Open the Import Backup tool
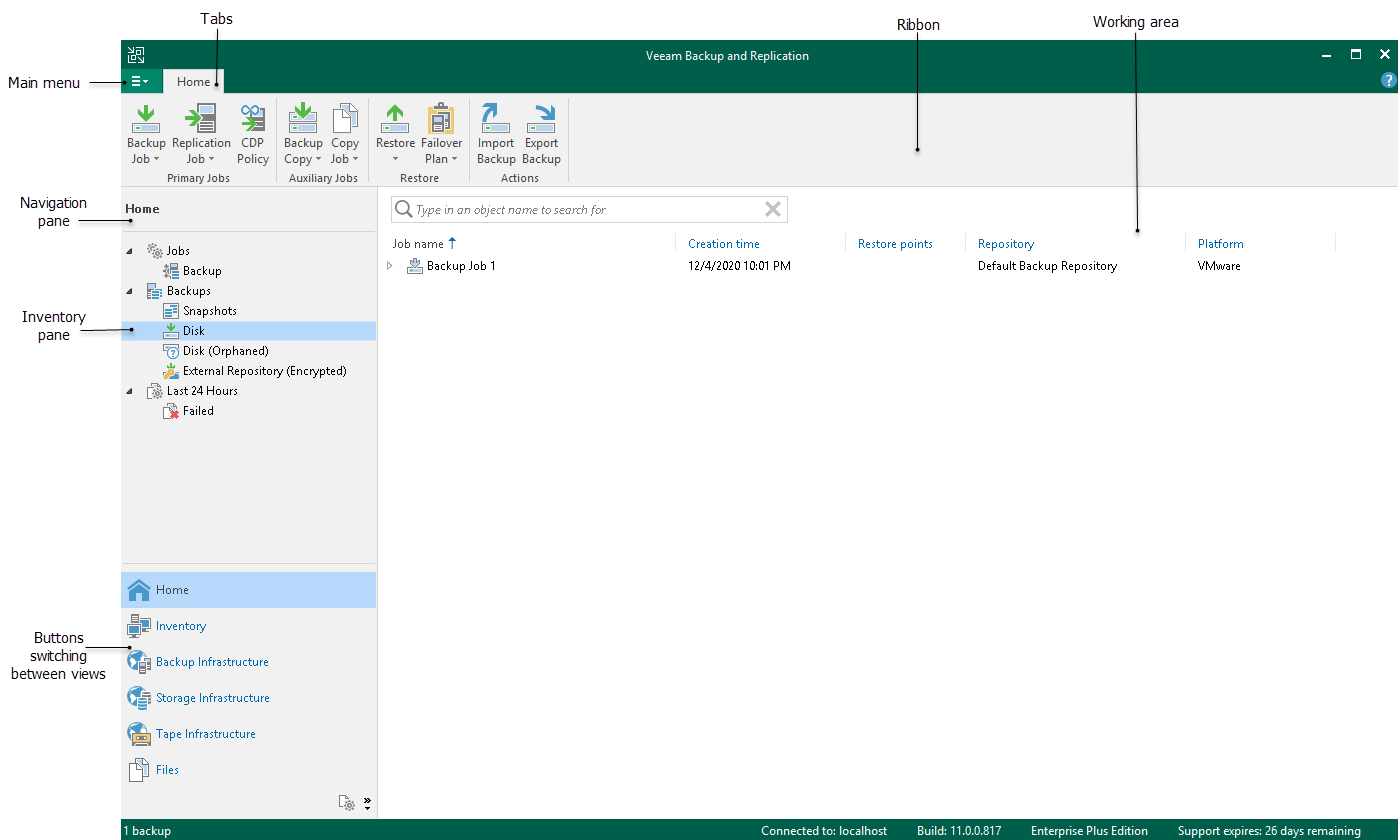The image size is (1398, 840). [495, 133]
